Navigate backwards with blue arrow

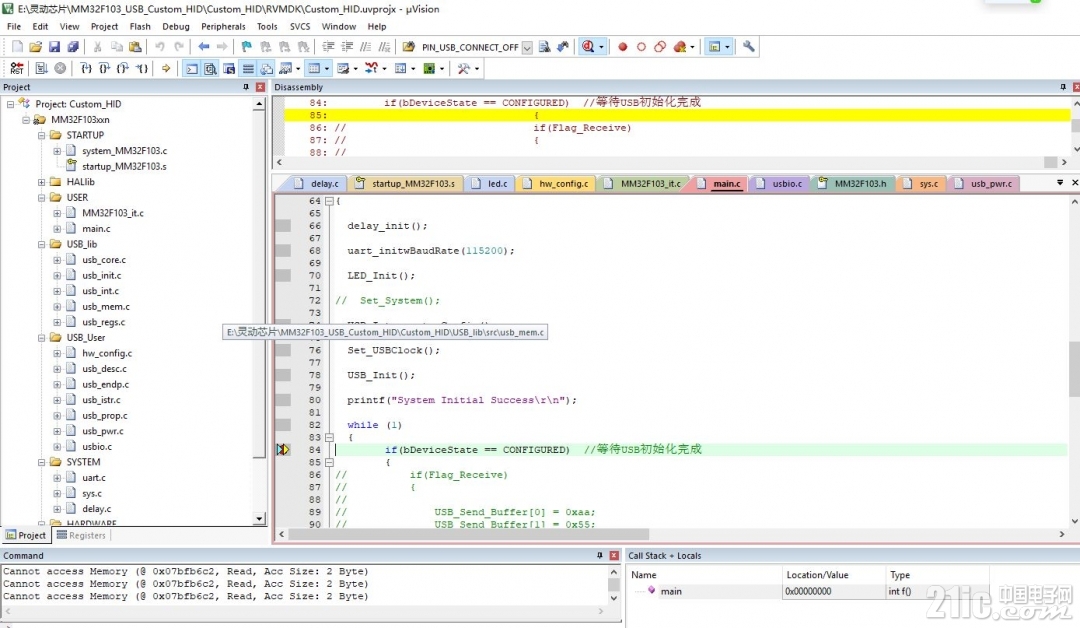[204, 47]
